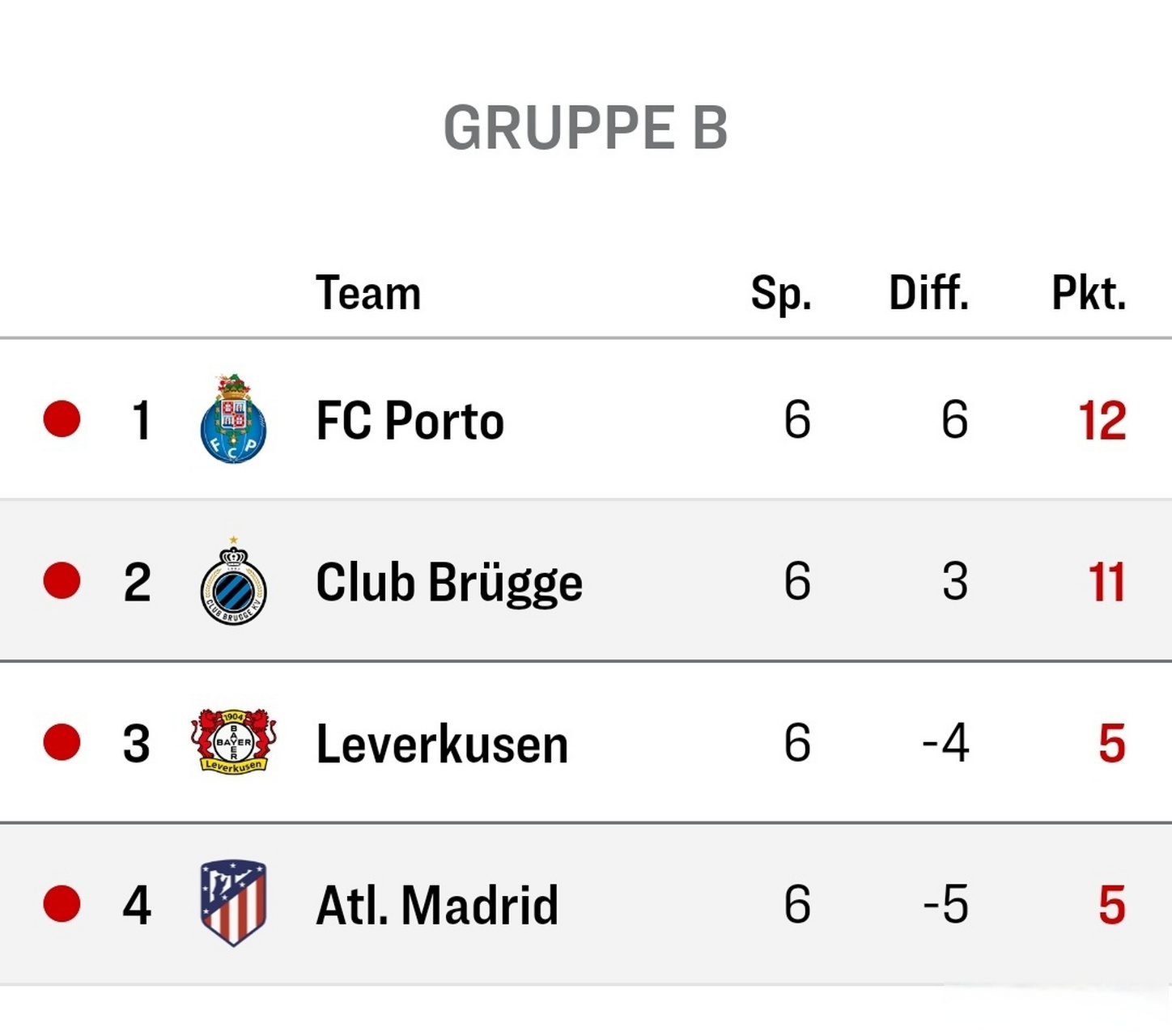Viewport: 1172px width, 1036px height.
Task: Open the FC Porto team link
Action: point(410,421)
